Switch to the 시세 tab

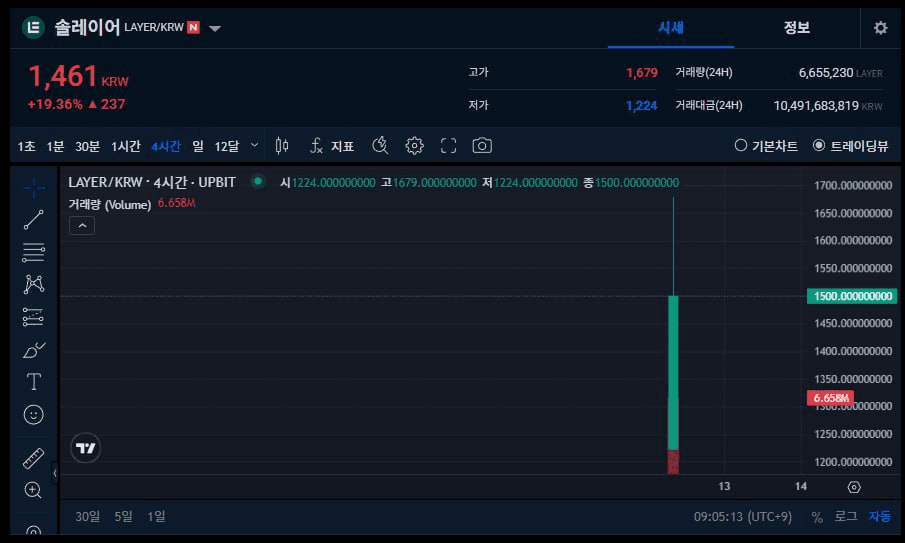tap(671, 28)
